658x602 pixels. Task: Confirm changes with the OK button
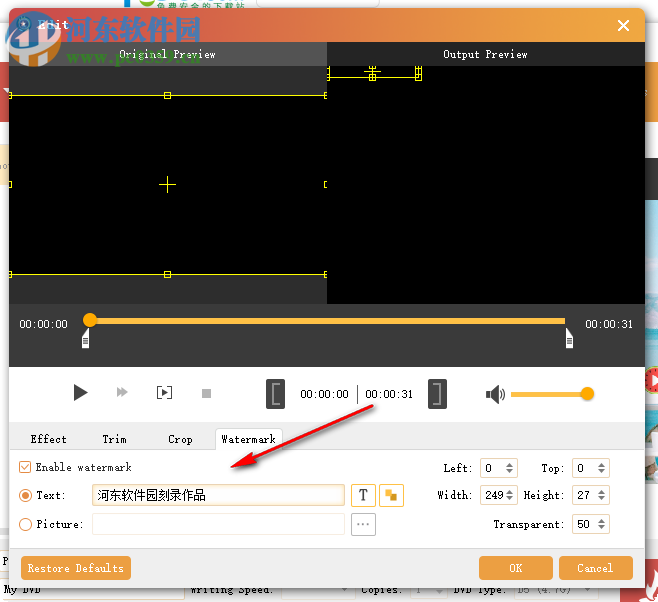coord(515,568)
